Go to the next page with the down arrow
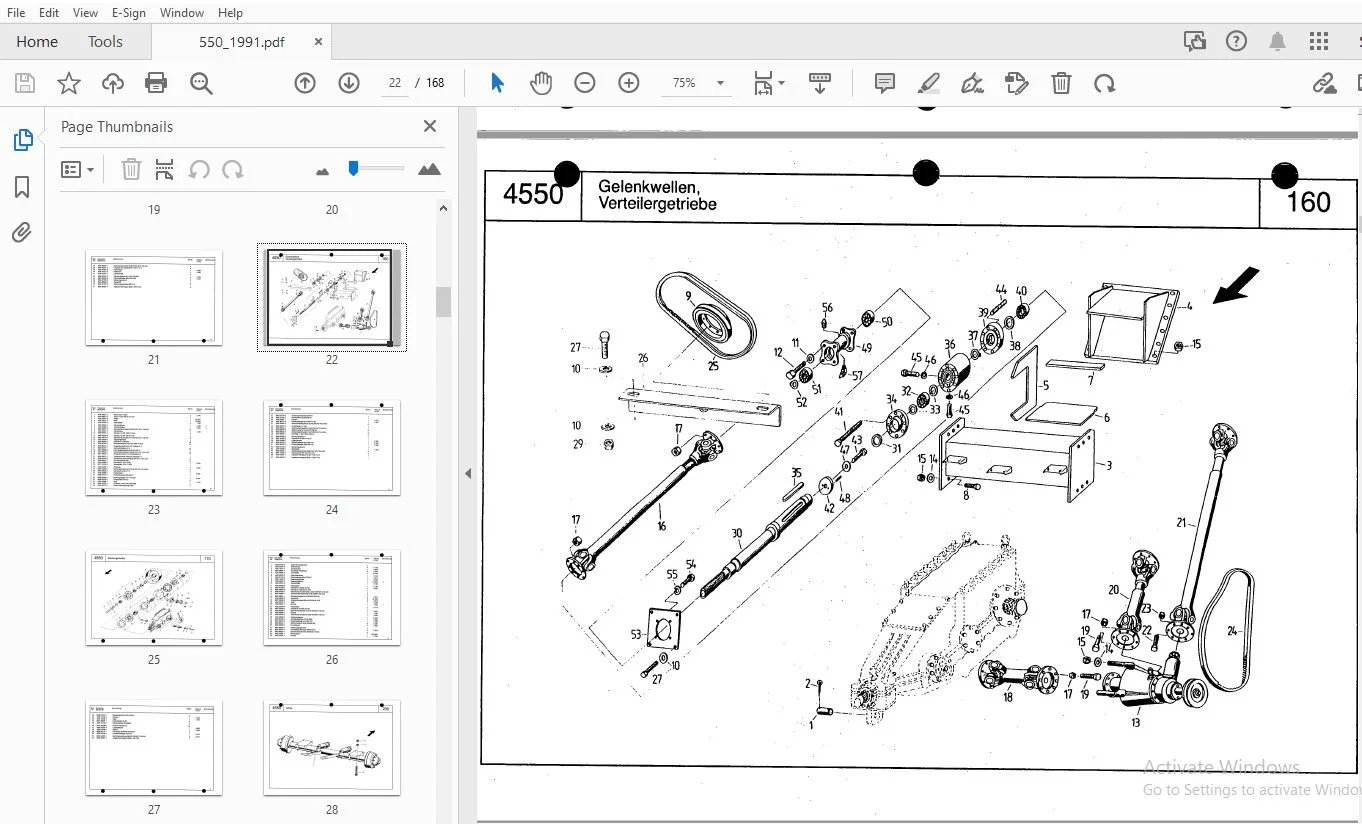The height and width of the screenshot is (824, 1362). click(x=349, y=83)
